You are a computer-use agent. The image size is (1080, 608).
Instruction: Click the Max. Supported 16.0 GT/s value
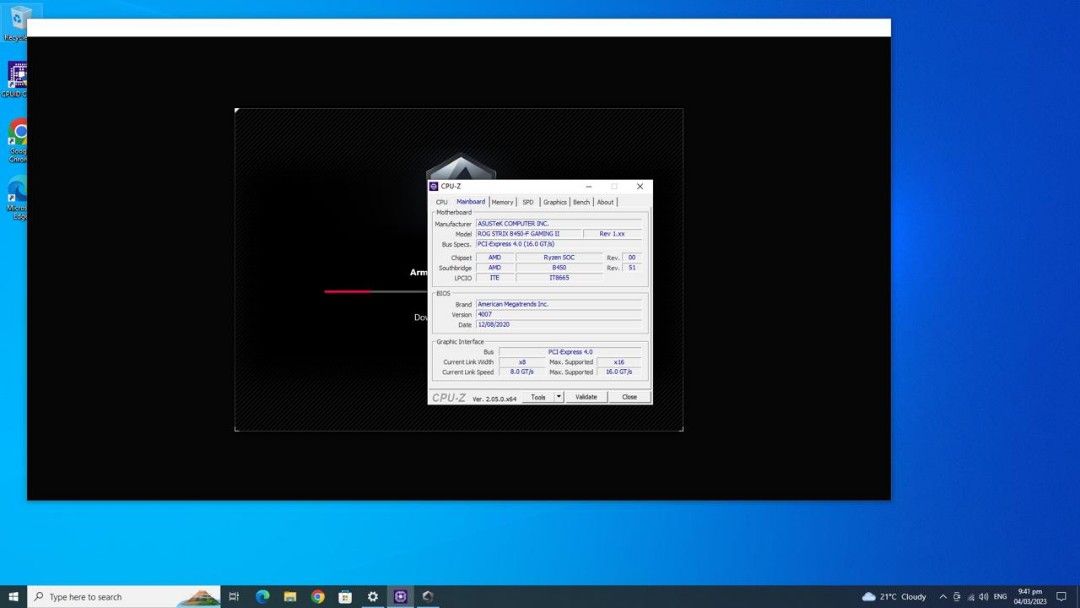619,372
